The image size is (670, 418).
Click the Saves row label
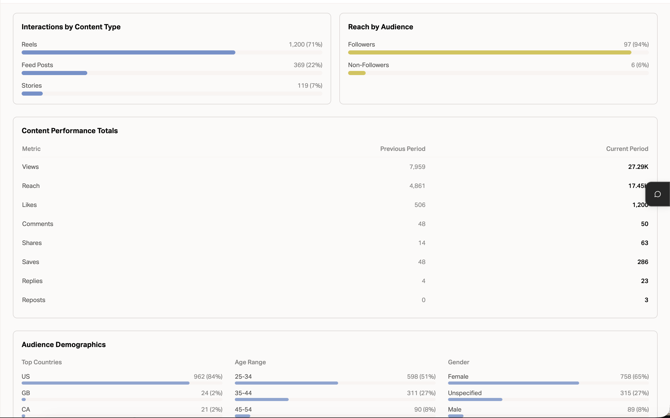pyautogui.click(x=30, y=262)
